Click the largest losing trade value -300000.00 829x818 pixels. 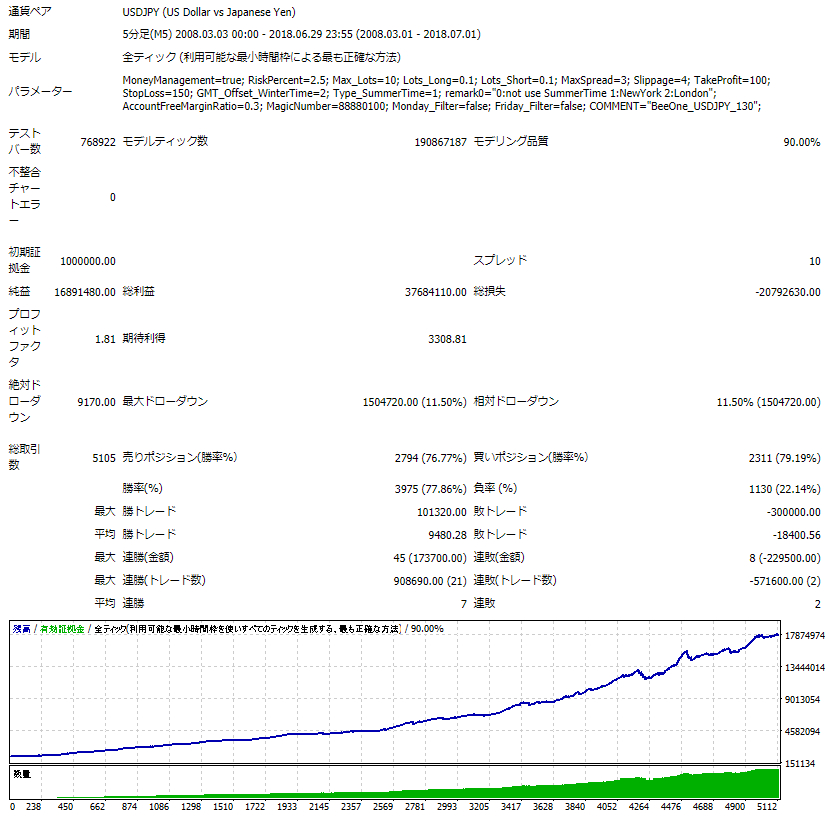[x=794, y=512]
